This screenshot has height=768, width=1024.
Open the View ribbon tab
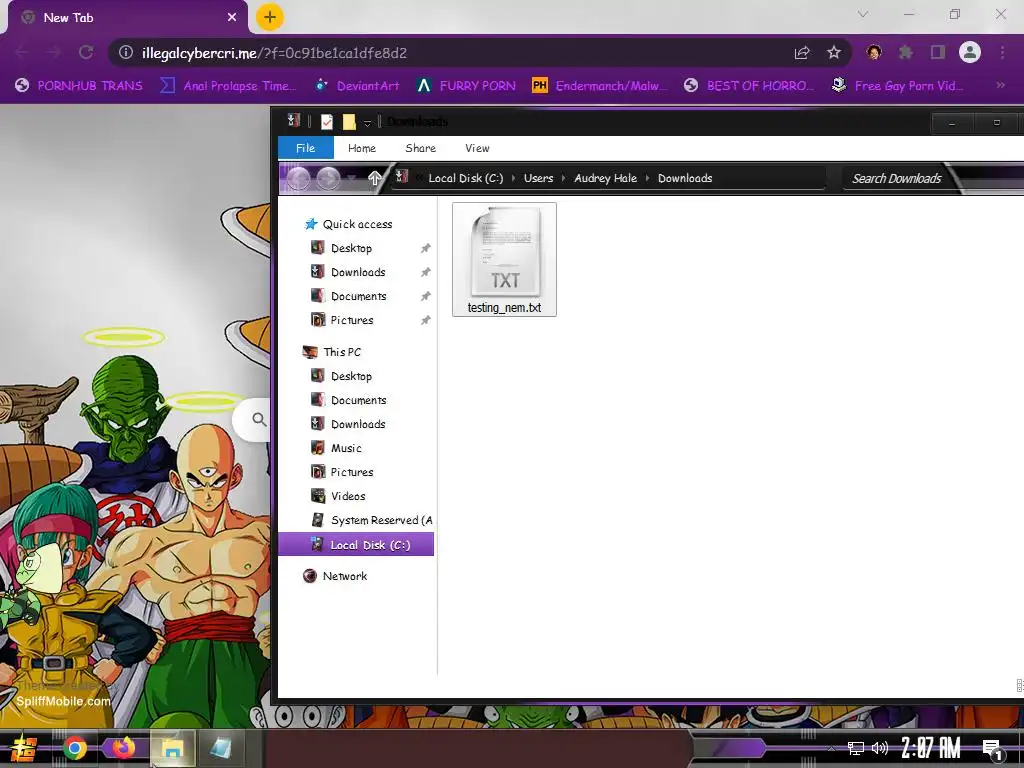pos(477,148)
